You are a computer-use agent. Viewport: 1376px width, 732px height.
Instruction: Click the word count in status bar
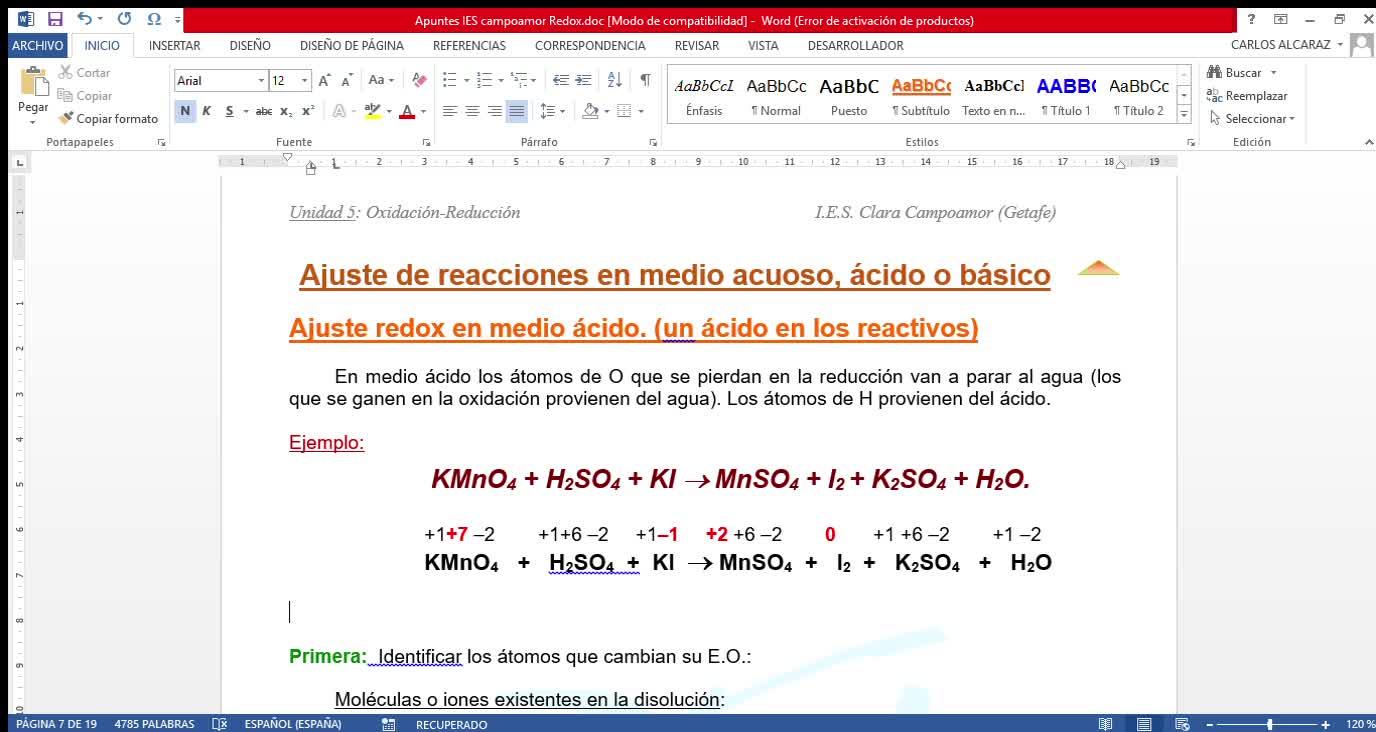point(154,724)
